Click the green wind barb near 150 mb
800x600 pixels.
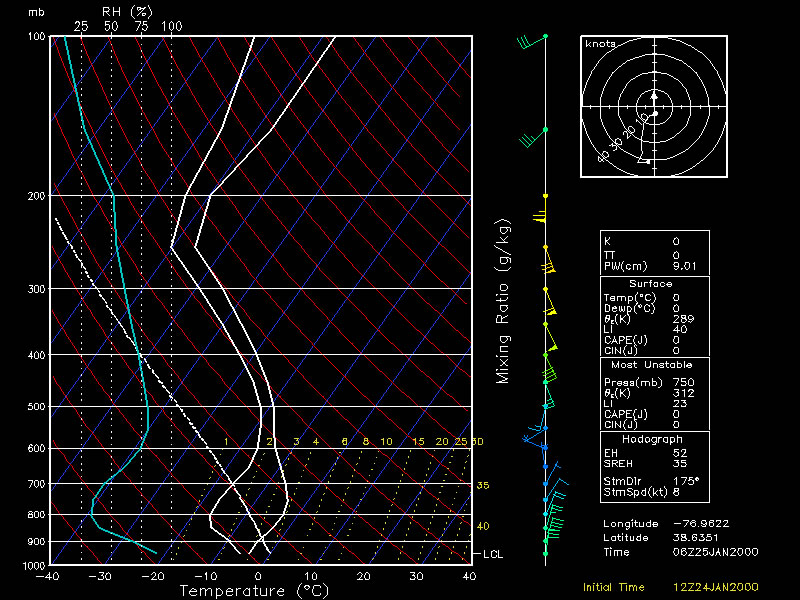pyautogui.click(x=533, y=137)
